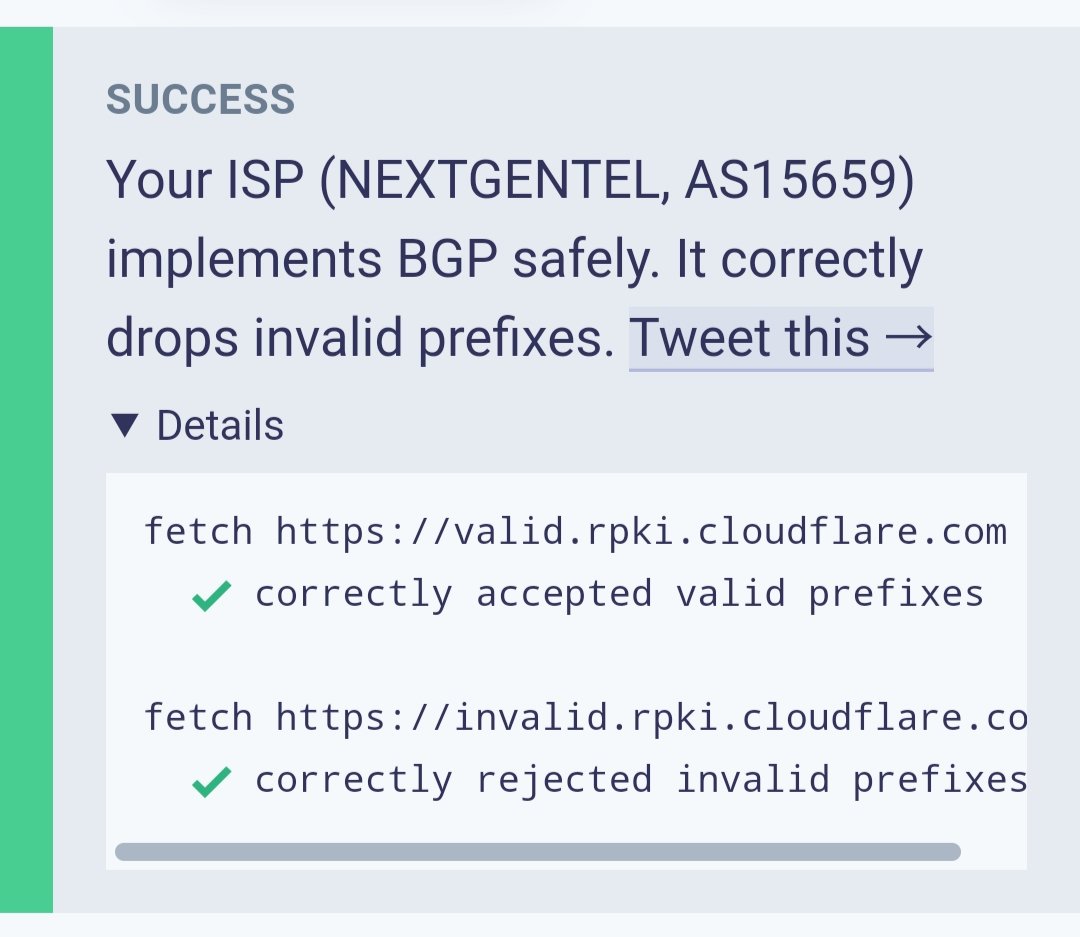1080x937 pixels.
Task: Click the word "fetch" on the first log line
Action: tap(198, 532)
